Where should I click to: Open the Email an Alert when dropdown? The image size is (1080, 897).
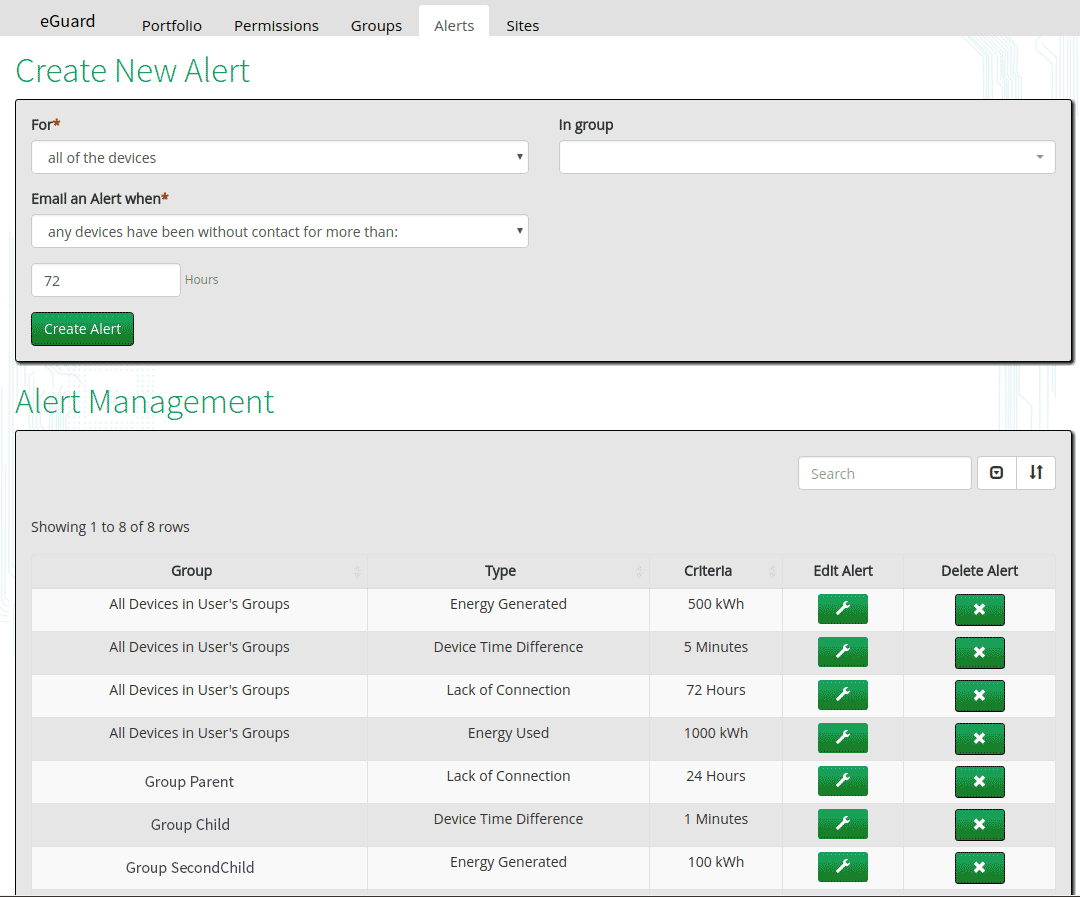(x=280, y=231)
